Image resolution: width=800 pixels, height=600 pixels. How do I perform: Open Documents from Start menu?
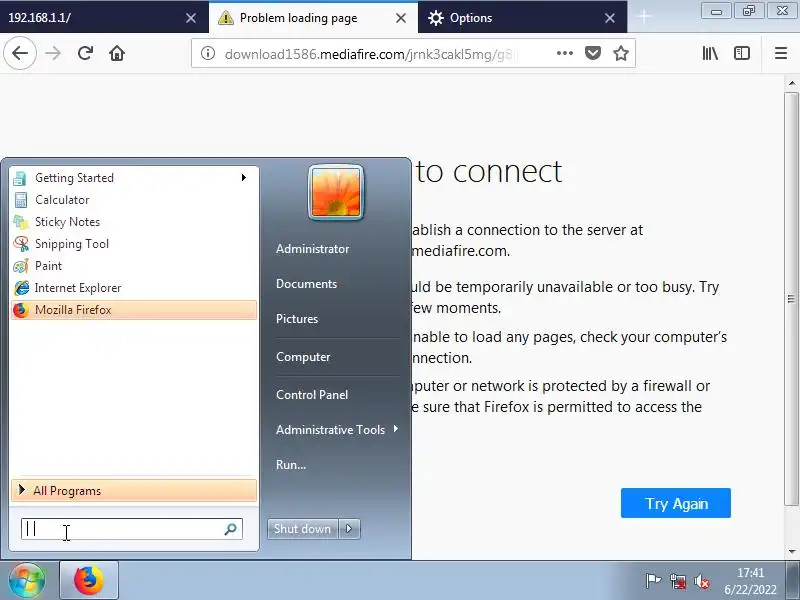click(x=306, y=284)
